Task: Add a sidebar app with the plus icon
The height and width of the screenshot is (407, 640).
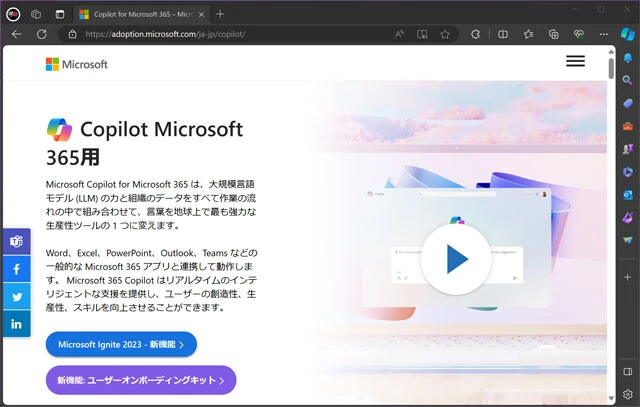Action: 628,277
